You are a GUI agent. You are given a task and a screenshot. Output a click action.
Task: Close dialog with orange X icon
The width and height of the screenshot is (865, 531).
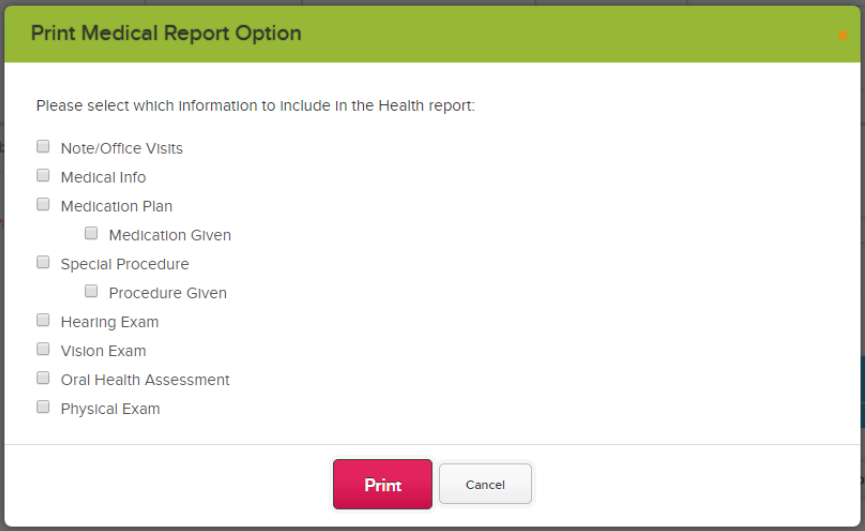[x=842, y=35]
